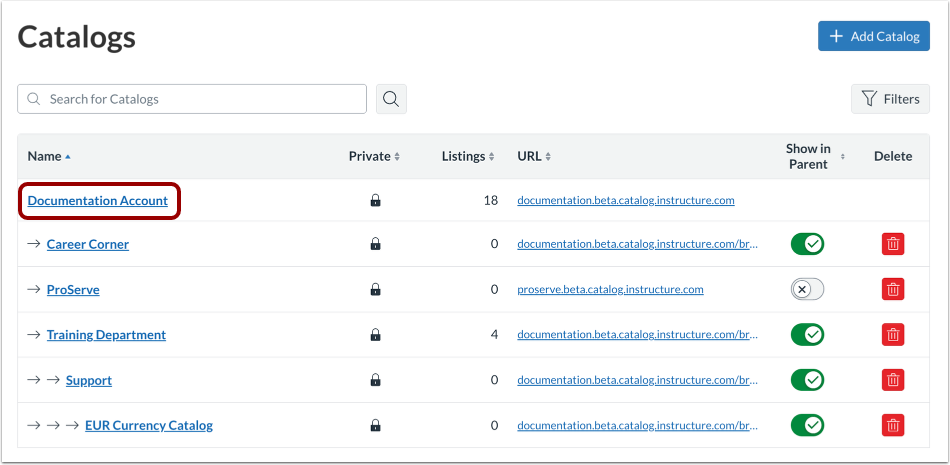This screenshot has height=465, width=950.
Task: Focus the Search for Catalogs field
Action: [200, 99]
